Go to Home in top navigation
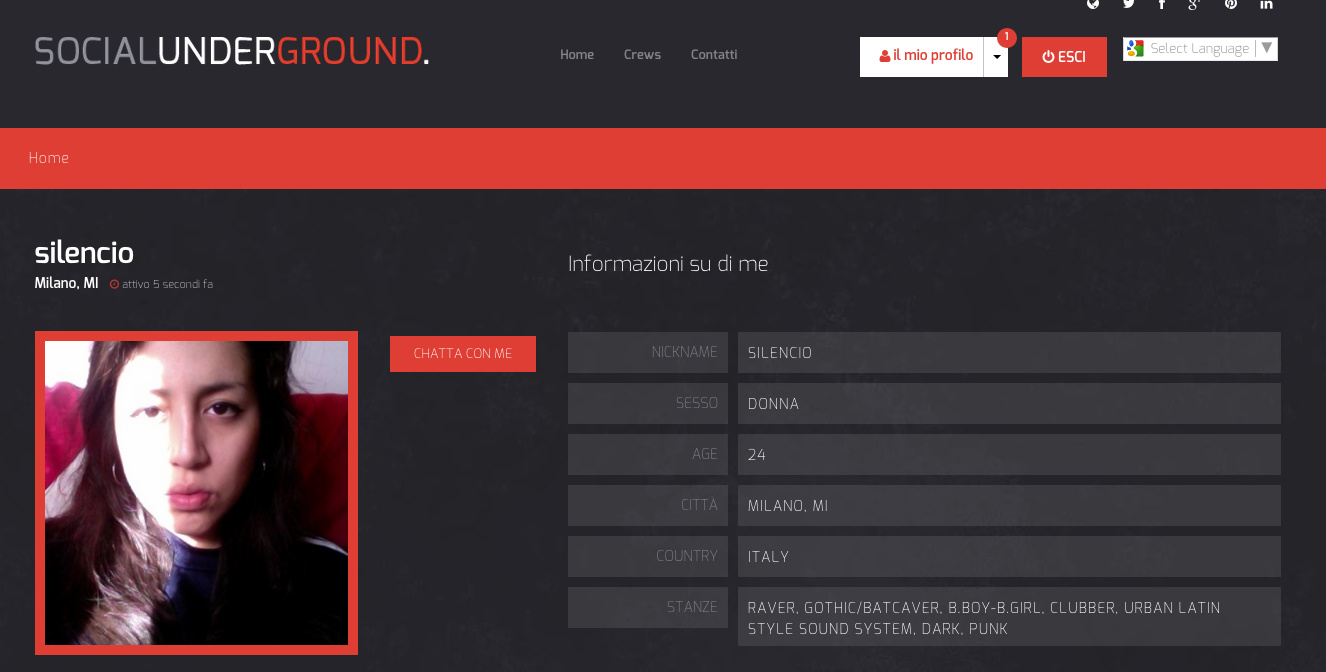The image size is (1326, 672). click(577, 55)
